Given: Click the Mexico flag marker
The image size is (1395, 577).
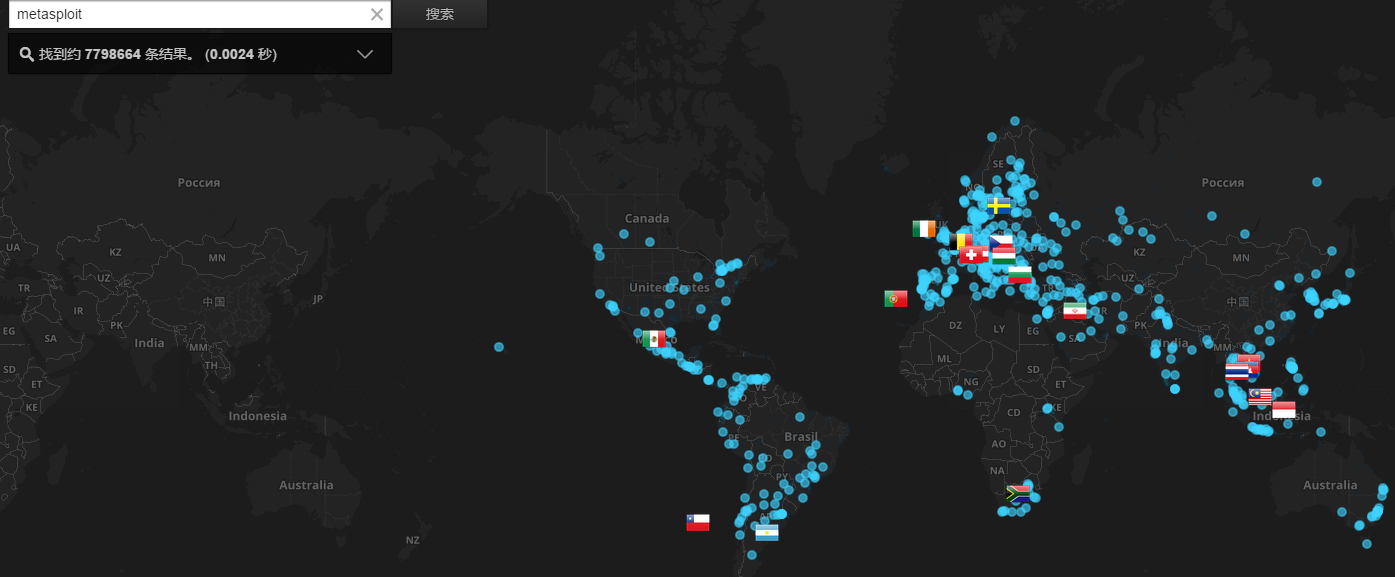Looking at the screenshot, I should tap(654, 339).
